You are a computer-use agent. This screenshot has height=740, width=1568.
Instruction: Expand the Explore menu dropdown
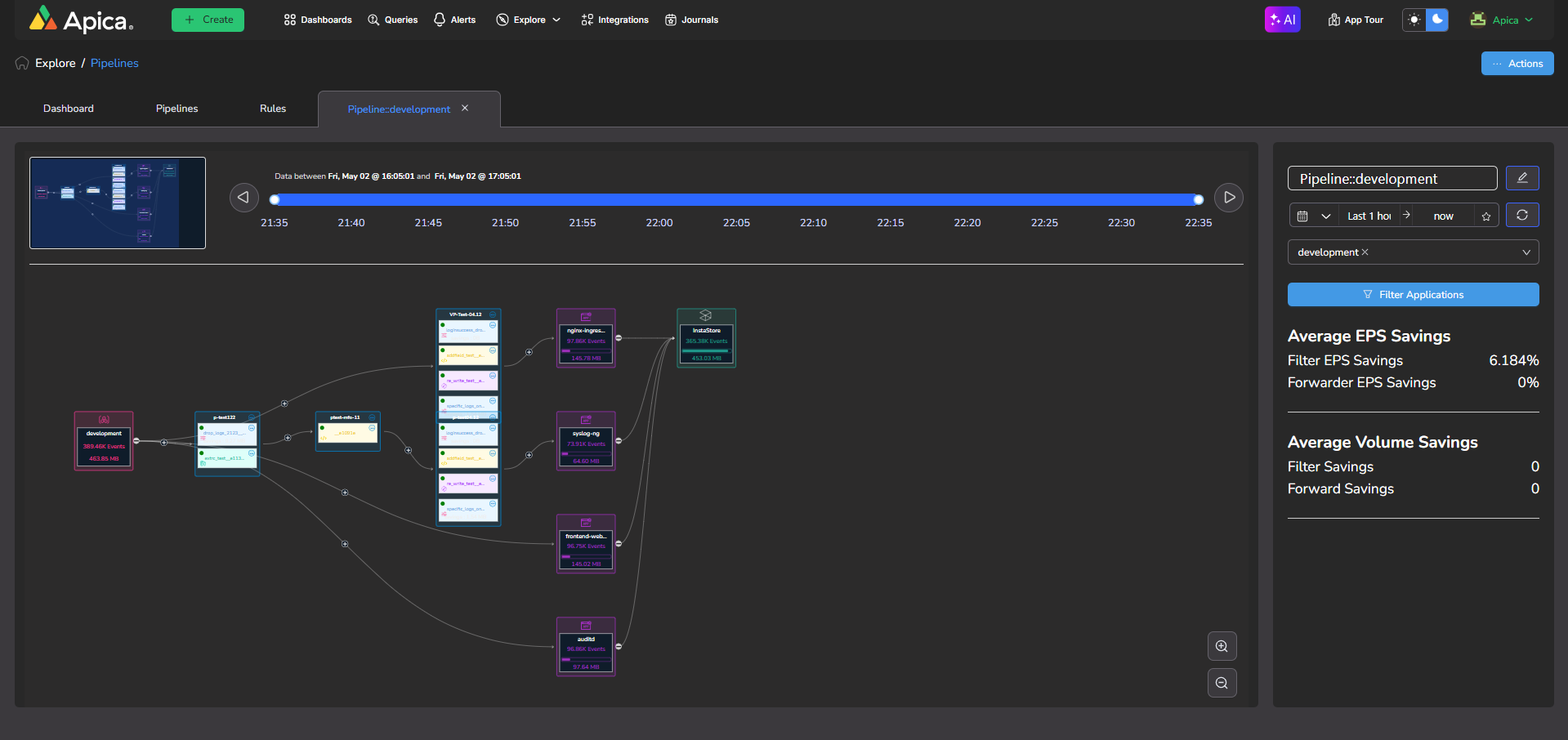tap(529, 20)
